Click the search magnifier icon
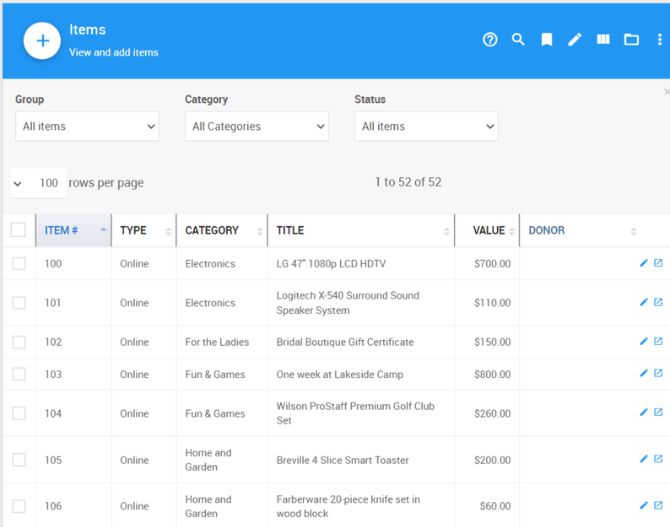The image size is (670, 527). pyautogui.click(x=518, y=40)
